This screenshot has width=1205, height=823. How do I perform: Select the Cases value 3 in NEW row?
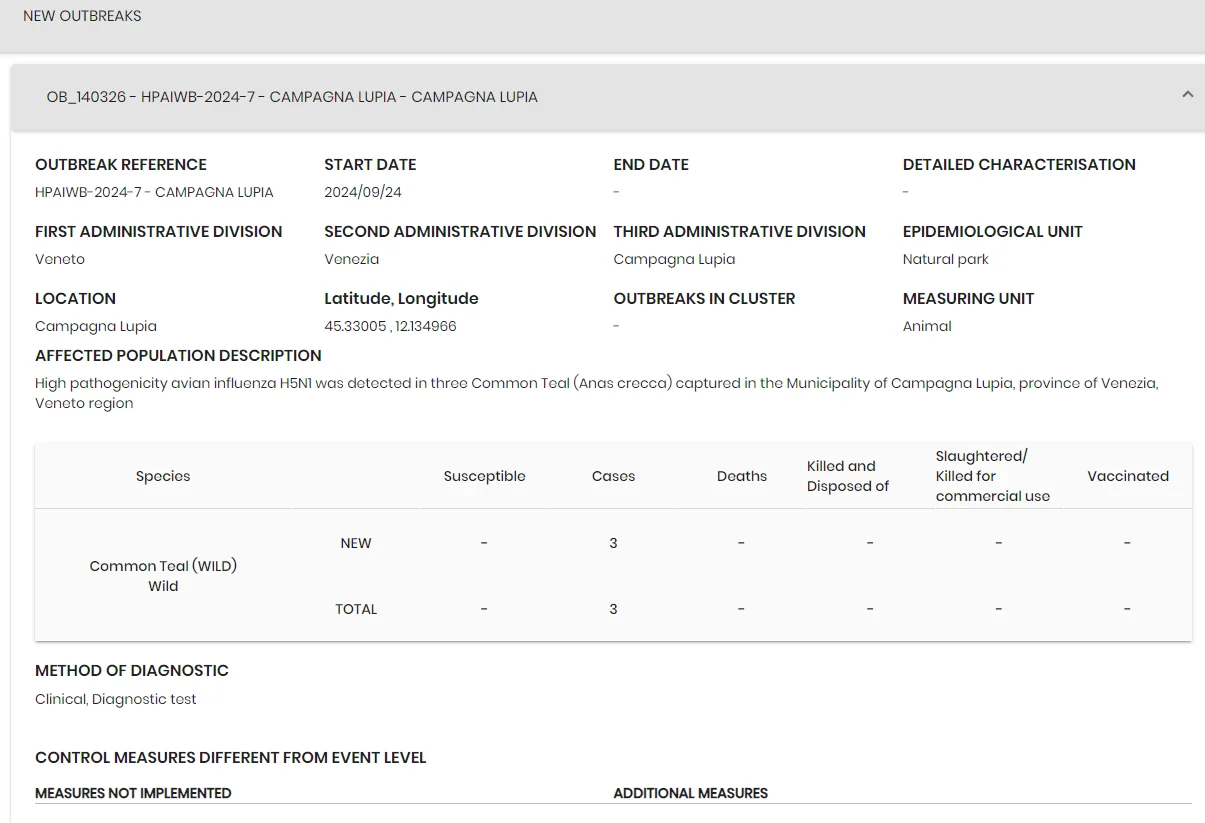[613, 543]
